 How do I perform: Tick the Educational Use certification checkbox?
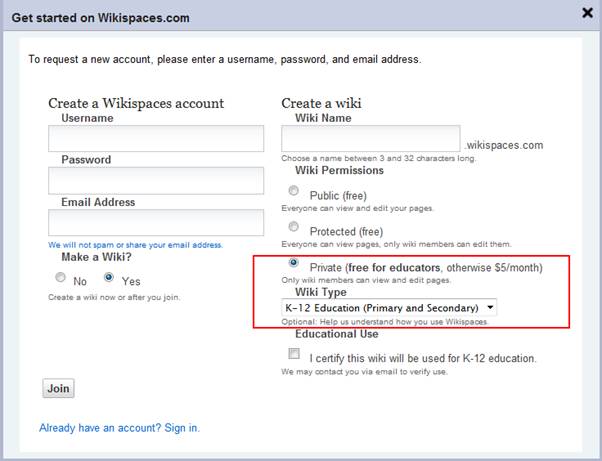click(294, 354)
